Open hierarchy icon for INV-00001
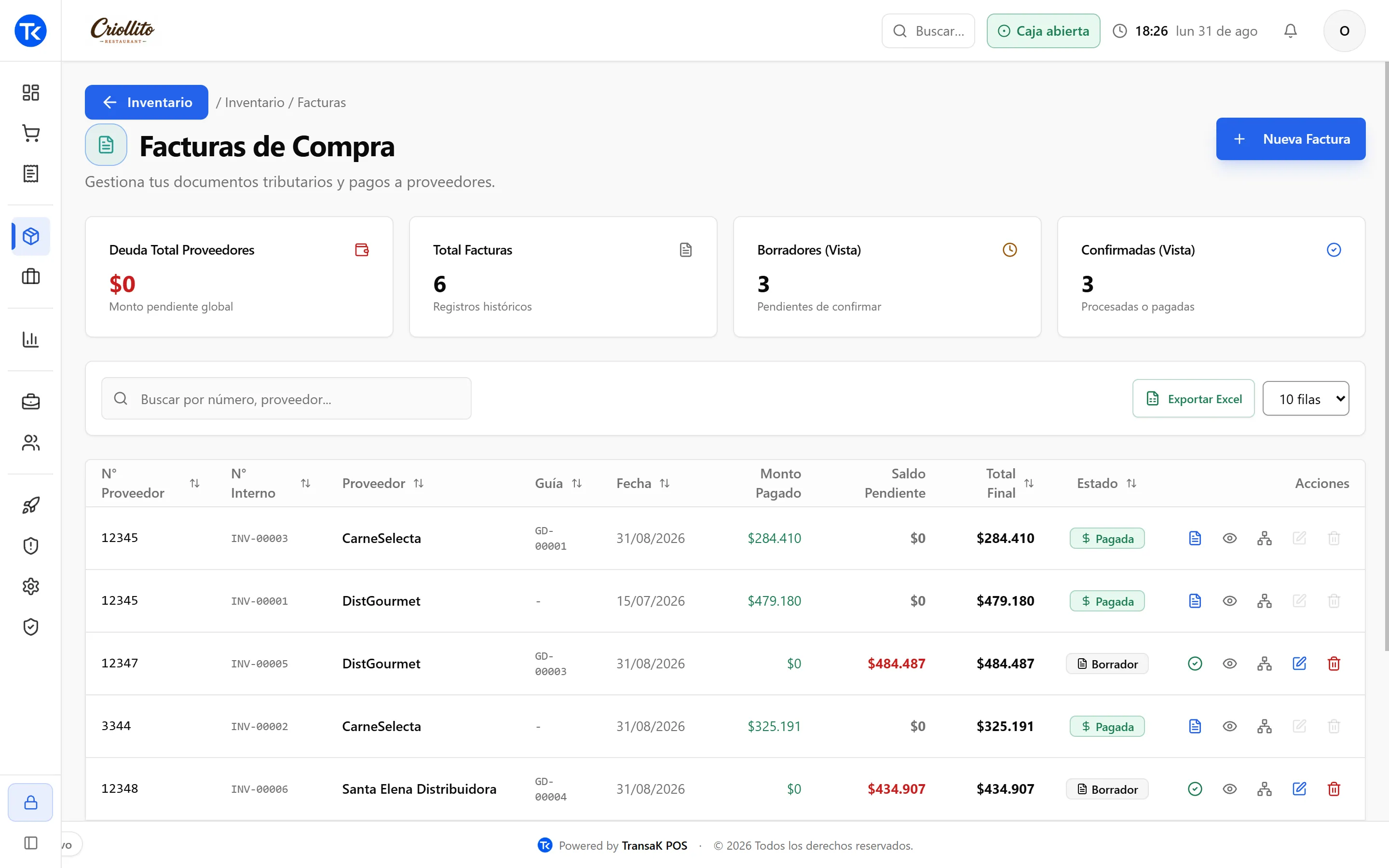Viewport: 1389px width, 868px height. point(1265,601)
